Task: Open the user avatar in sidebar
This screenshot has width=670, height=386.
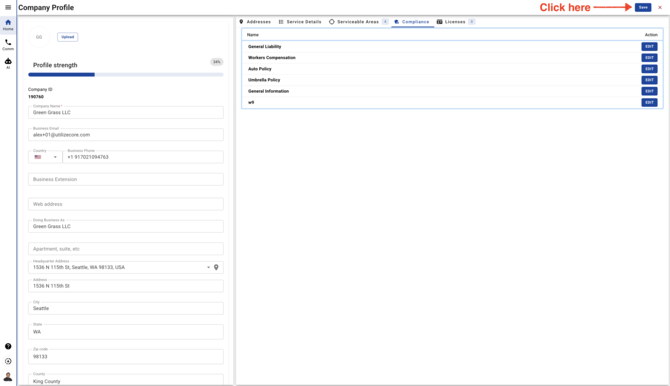Action: click(x=8, y=377)
